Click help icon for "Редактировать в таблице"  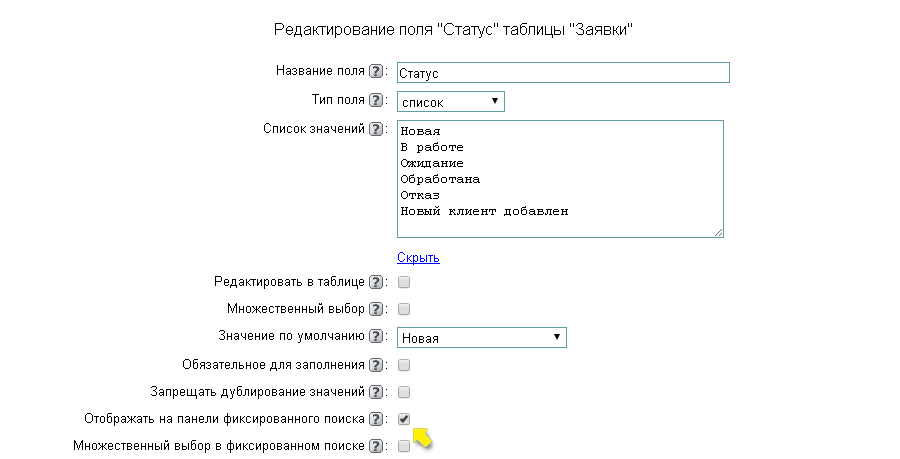376,283
